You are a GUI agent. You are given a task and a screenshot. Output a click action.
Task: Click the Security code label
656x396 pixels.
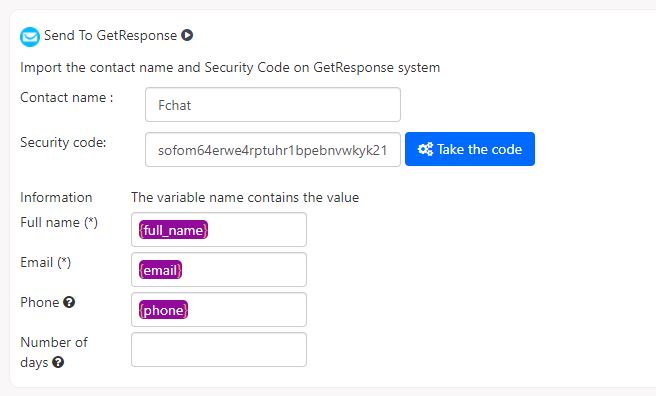point(63,143)
